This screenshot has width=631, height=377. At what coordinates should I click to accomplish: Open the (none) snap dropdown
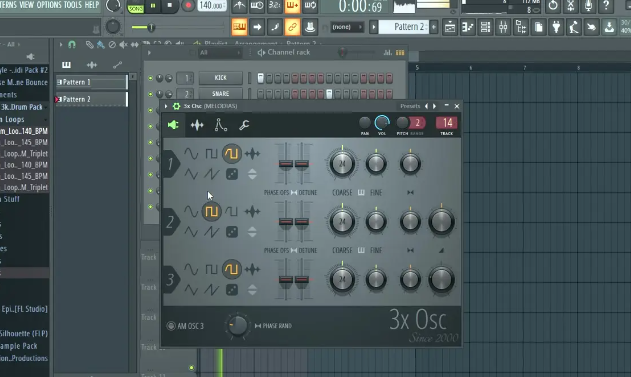[347, 27]
